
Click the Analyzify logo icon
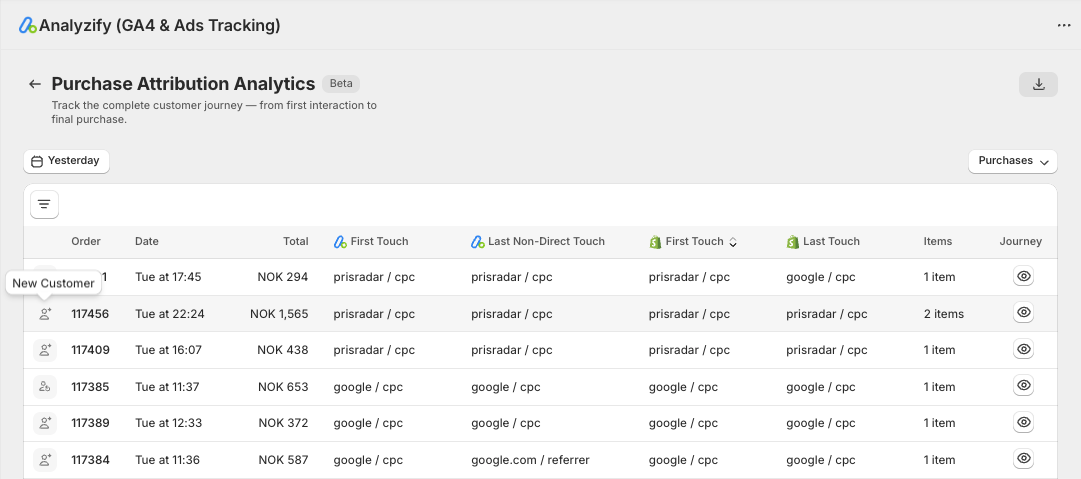(28, 26)
